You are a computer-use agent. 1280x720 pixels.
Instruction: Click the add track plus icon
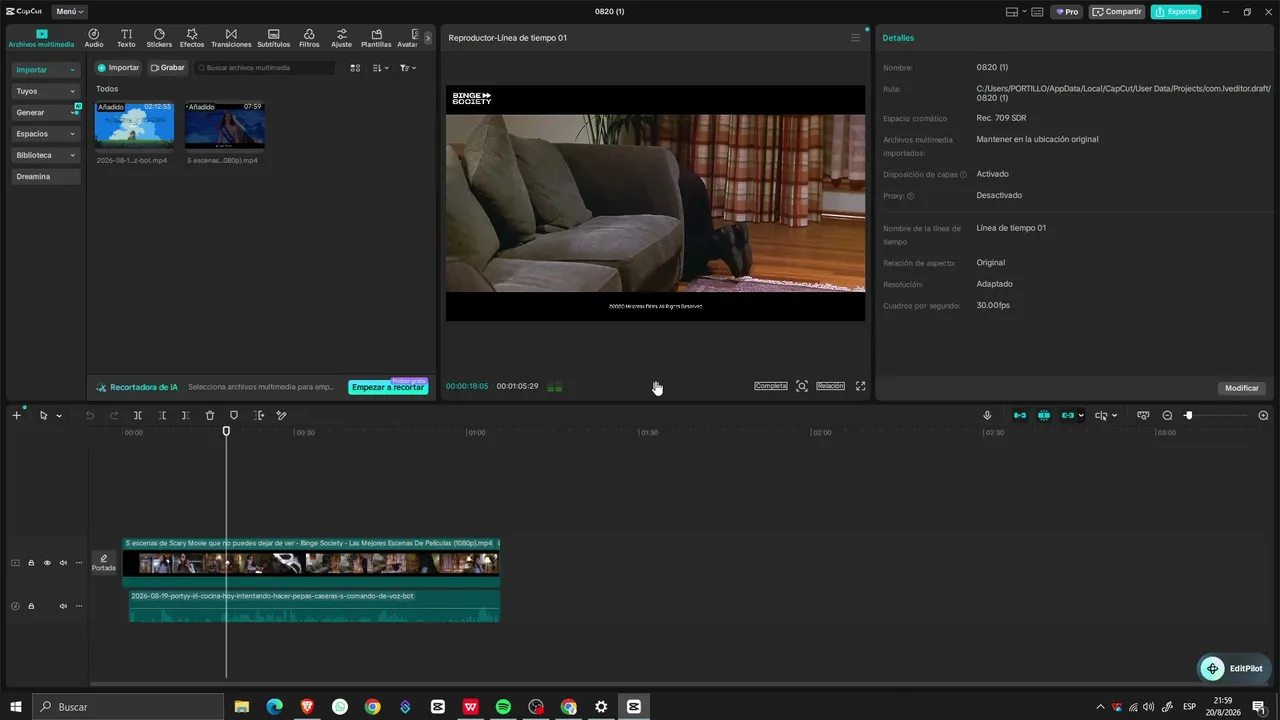(16, 415)
